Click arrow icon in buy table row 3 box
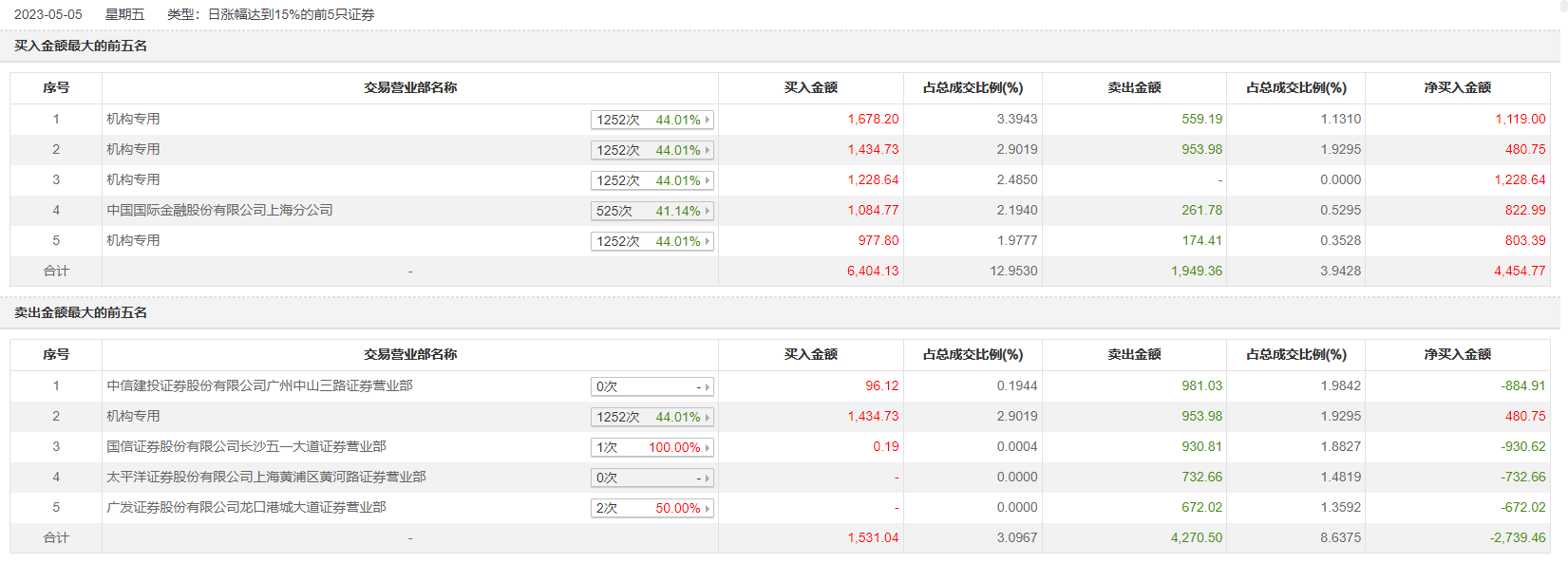This screenshot has width=1568, height=563. 708,180
